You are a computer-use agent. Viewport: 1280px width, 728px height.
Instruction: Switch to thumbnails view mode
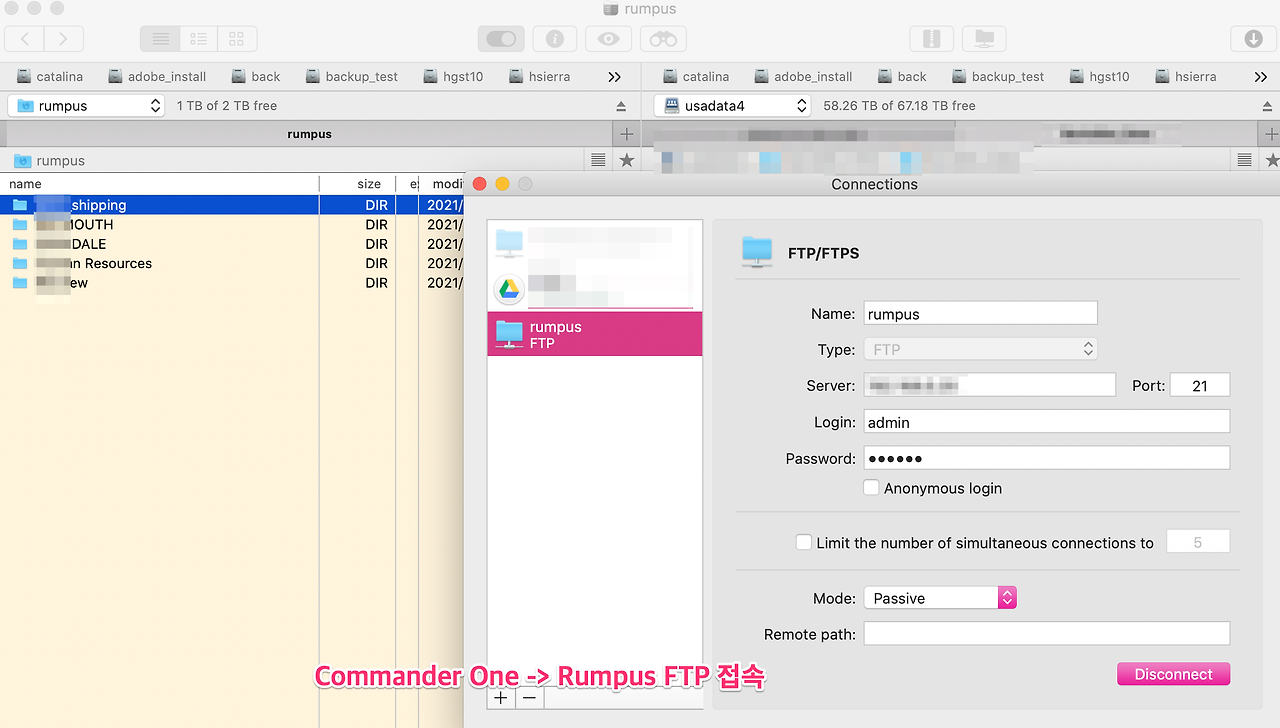(x=237, y=38)
